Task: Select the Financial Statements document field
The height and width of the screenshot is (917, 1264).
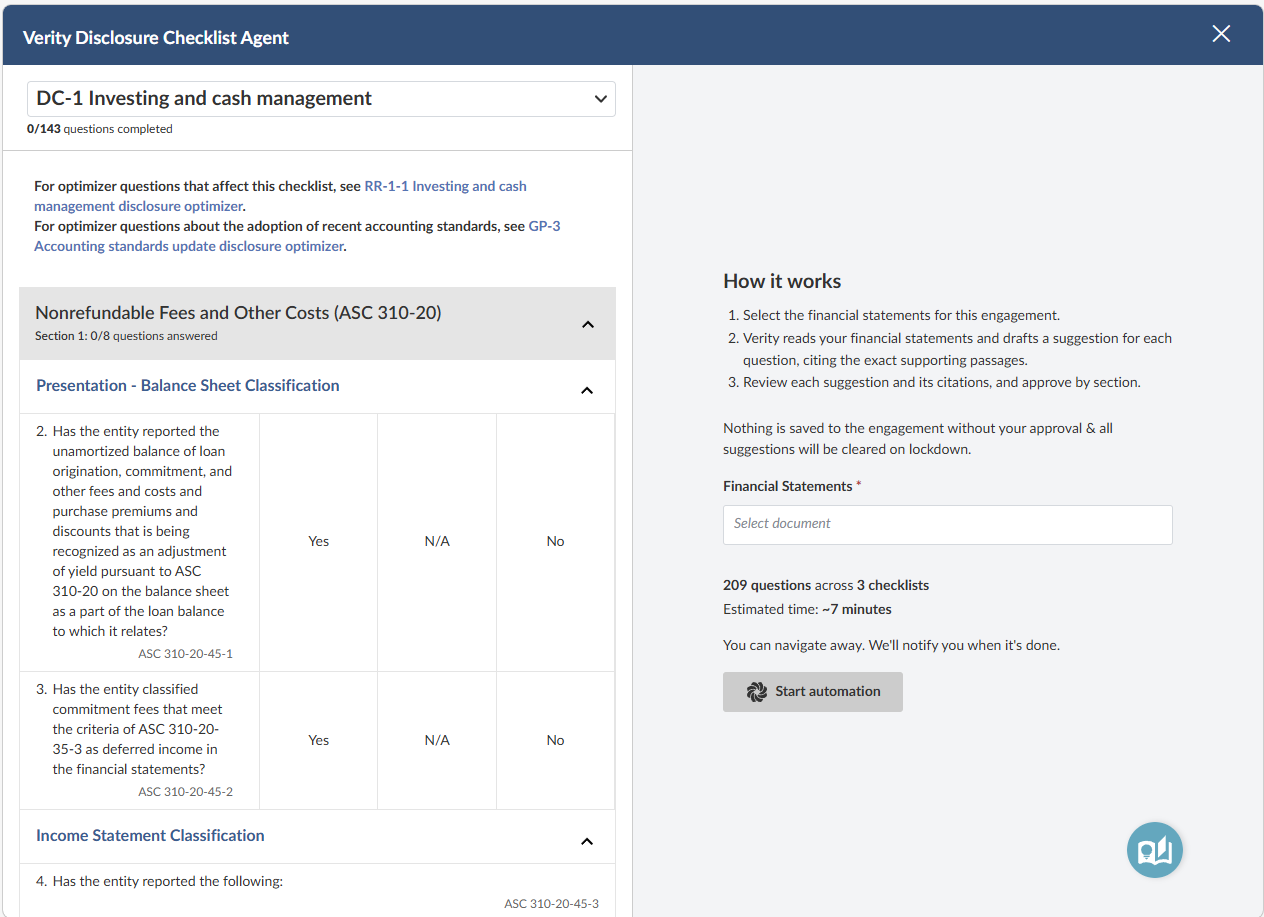Action: pos(947,524)
